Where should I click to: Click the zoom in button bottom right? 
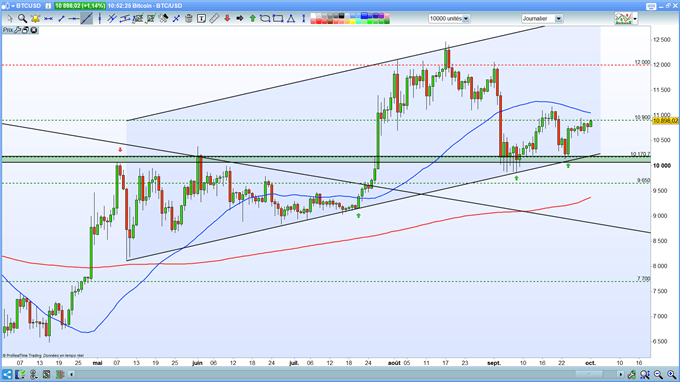click(x=671, y=374)
